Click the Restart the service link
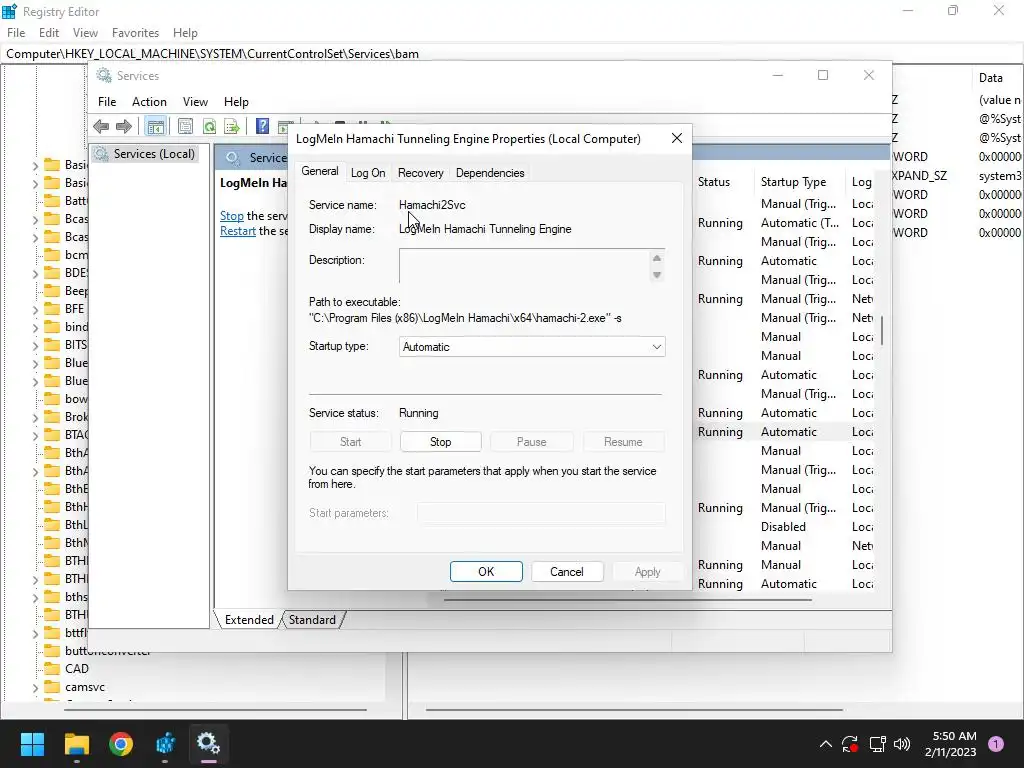The width and height of the screenshot is (1024, 768). tap(238, 231)
